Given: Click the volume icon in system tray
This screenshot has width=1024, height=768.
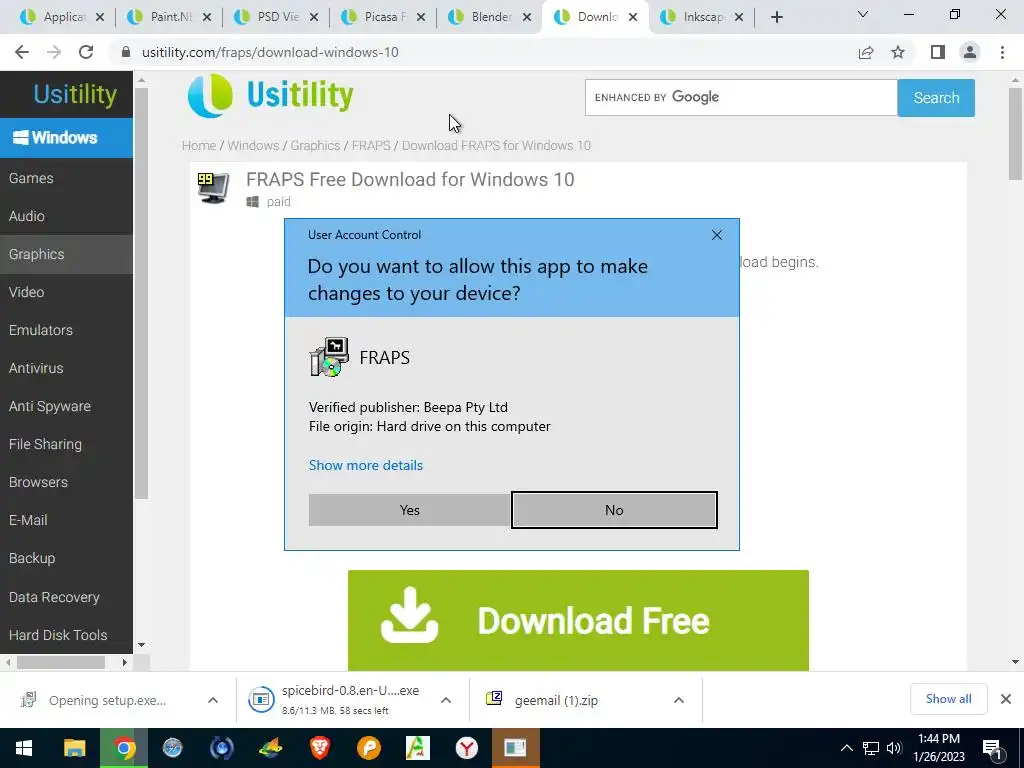Looking at the screenshot, I should point(894,748).
